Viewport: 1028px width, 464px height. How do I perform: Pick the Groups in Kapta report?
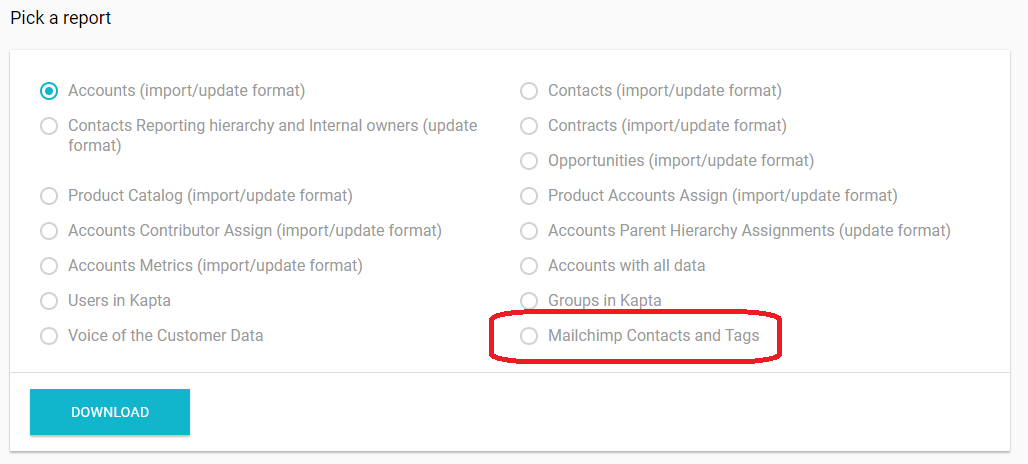(529, 301)
